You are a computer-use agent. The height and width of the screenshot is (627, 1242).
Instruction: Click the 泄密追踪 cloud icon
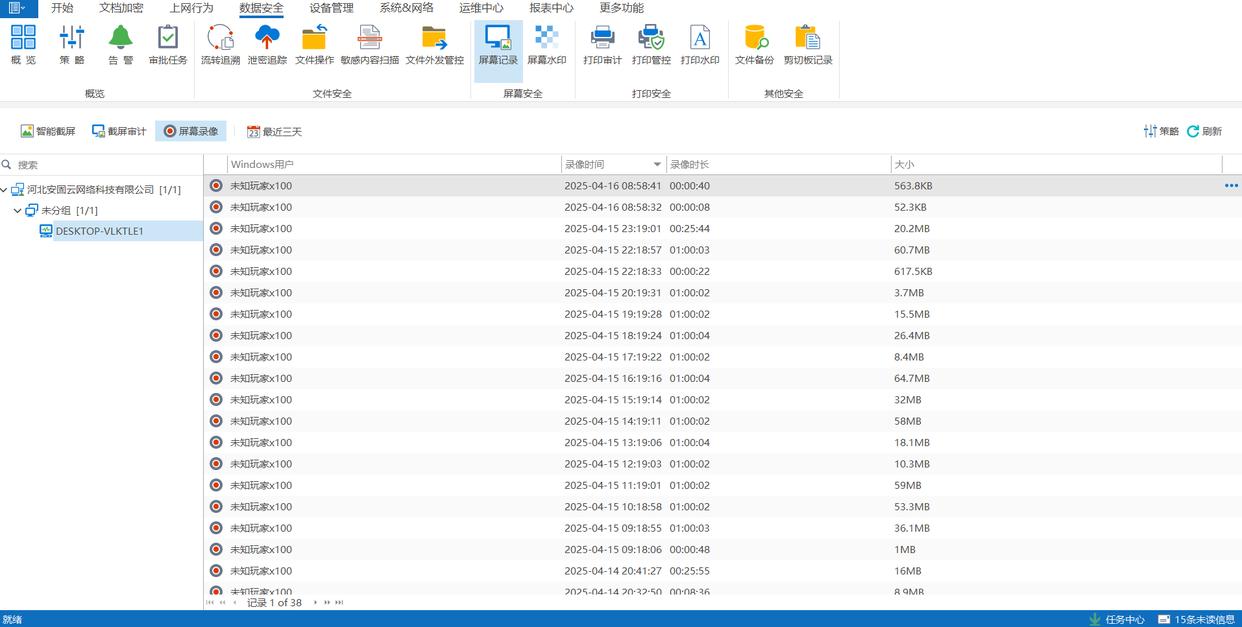(267, 44)
